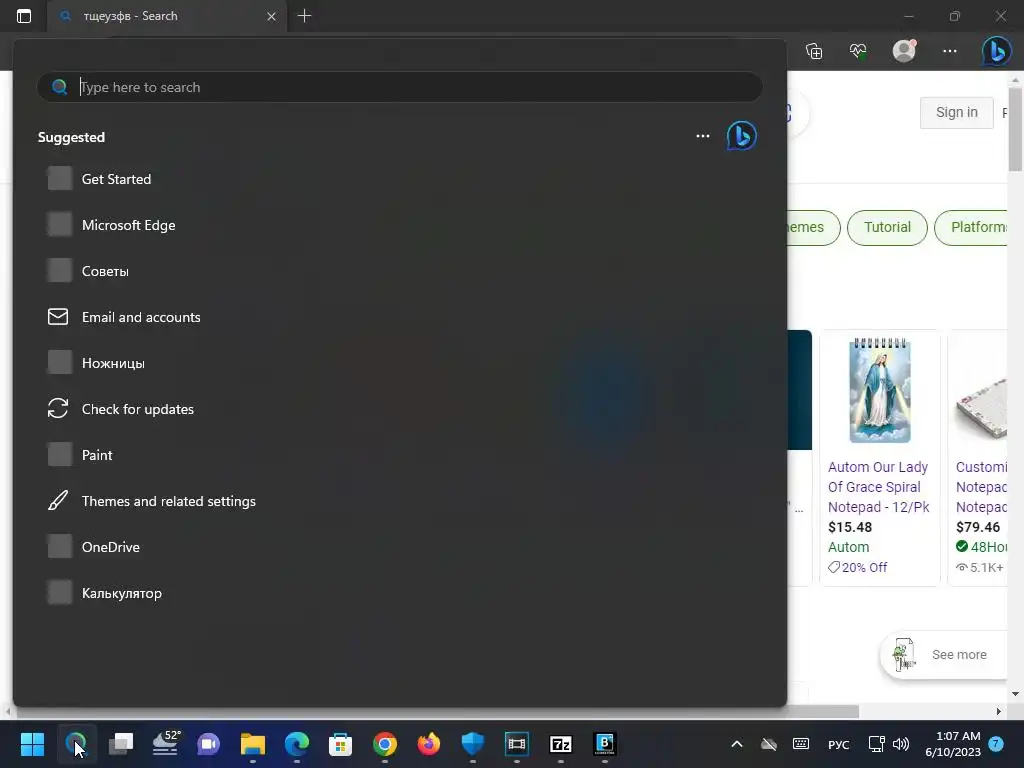Image resolution: width=1024 pixels, height=768 pixels.
Task: Launch the Chat app from the taskbar
Action: 208,743
